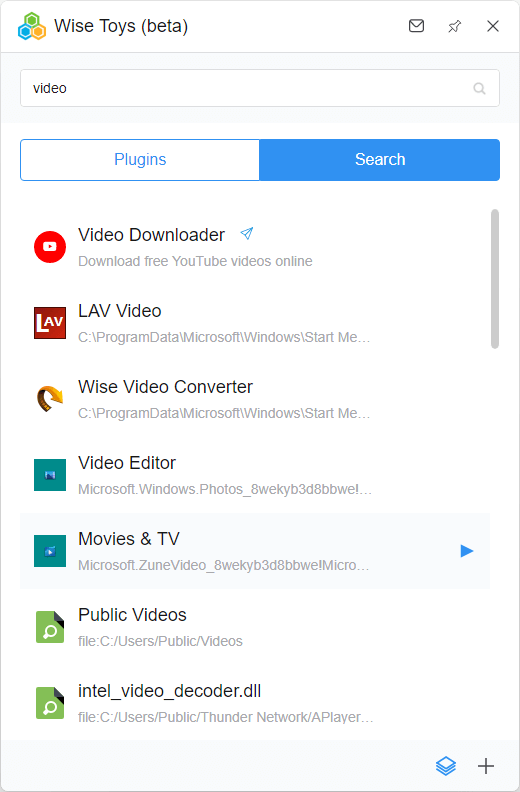The image size is (520, 792).
Task: Select the intel_video_decoder.dll result title
Action: (x=169, y=691)
